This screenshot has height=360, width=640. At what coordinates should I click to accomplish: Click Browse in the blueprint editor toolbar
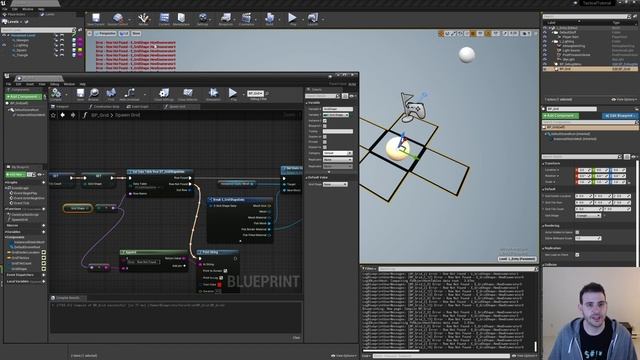[x=94, y=94]
